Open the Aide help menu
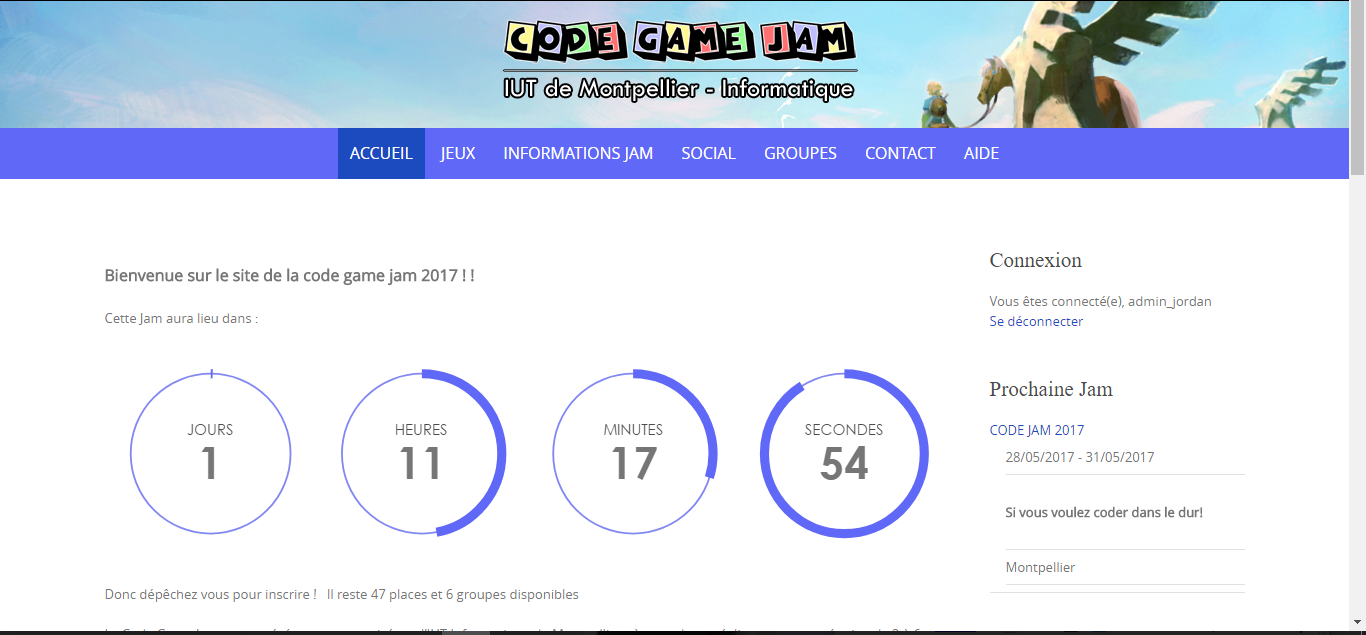This screenshot has height=635, width=1366. point(981,153)
